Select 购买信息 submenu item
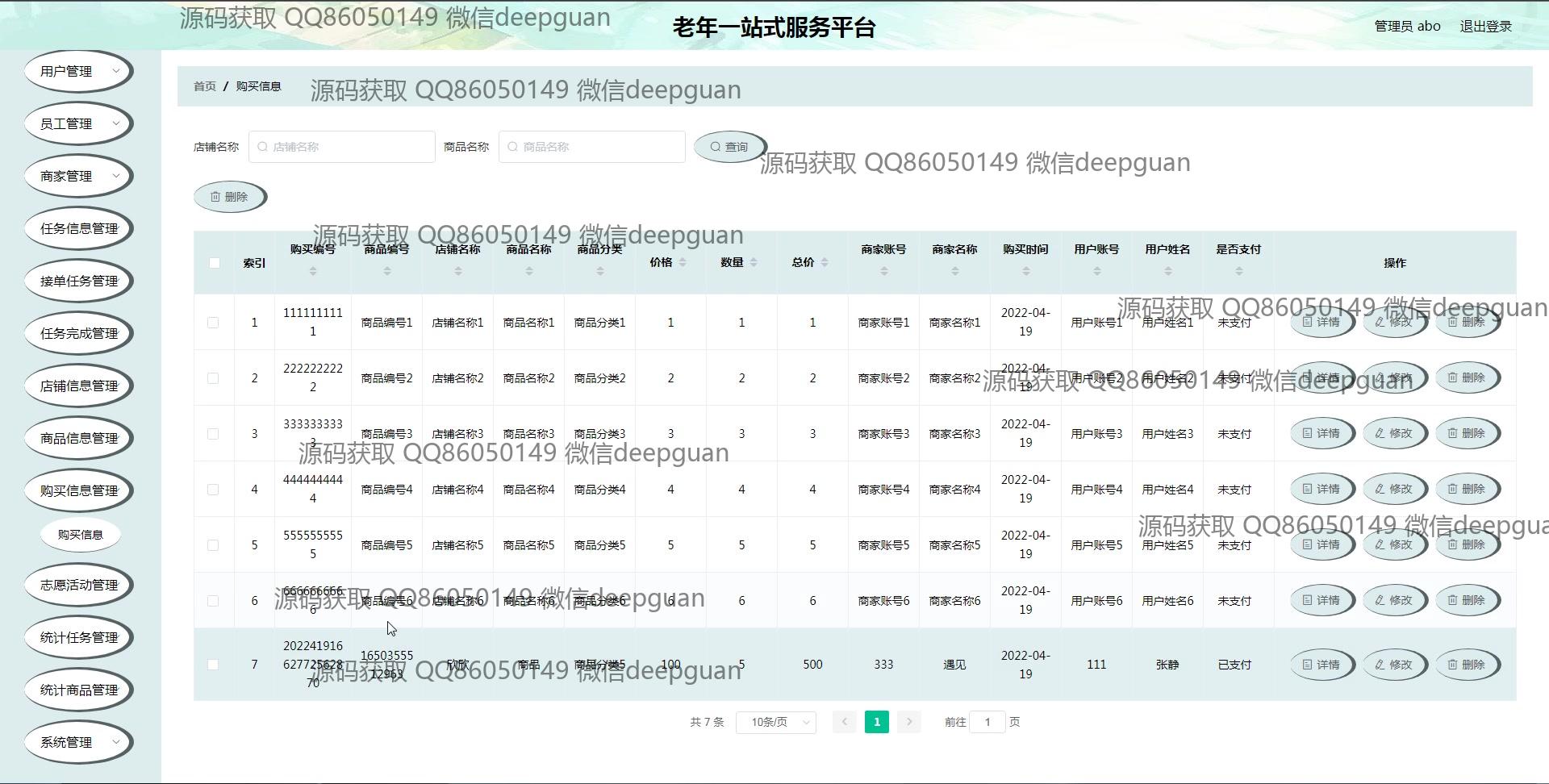This screenshot has height=784, width=1549. [x=80, y=535]
